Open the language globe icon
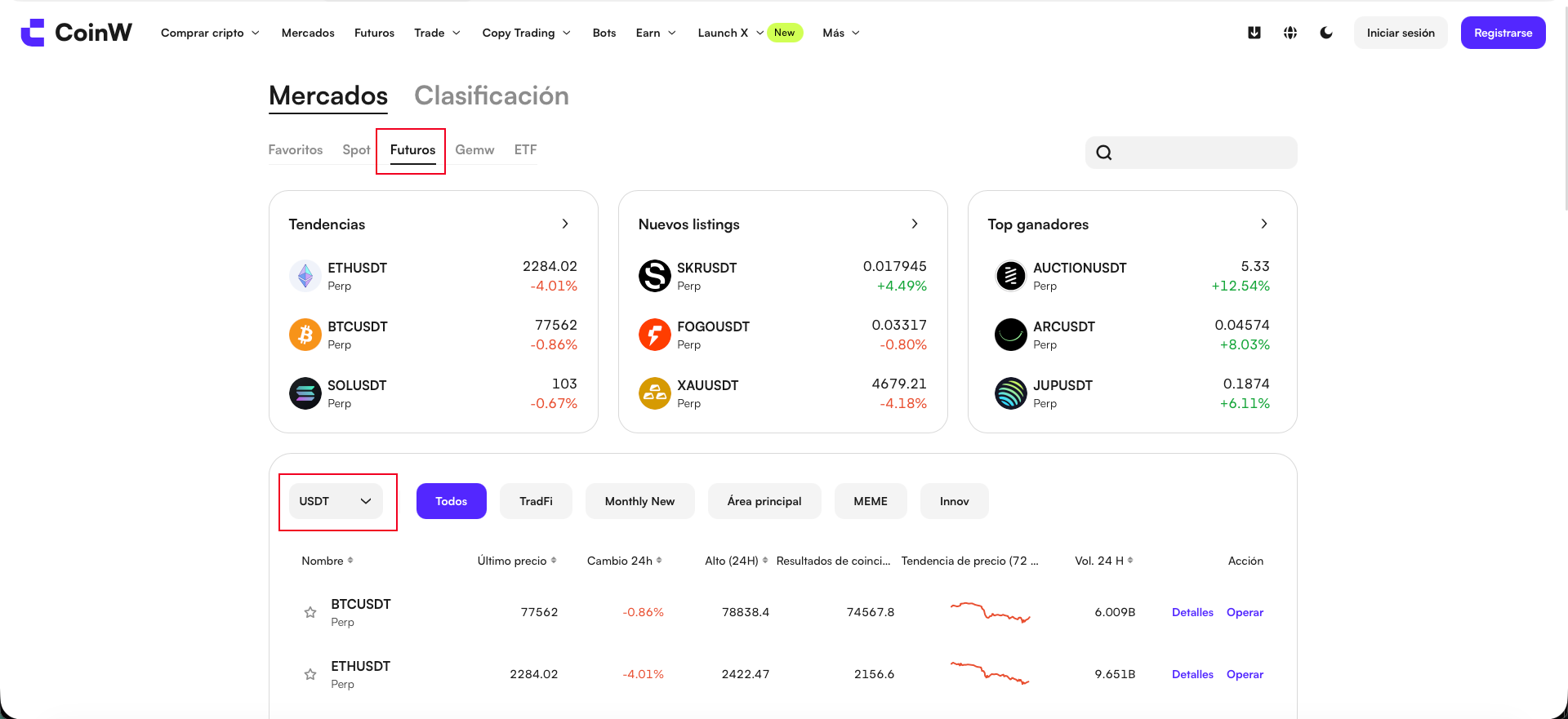The image size is (1568, 719). (1290, 33)
